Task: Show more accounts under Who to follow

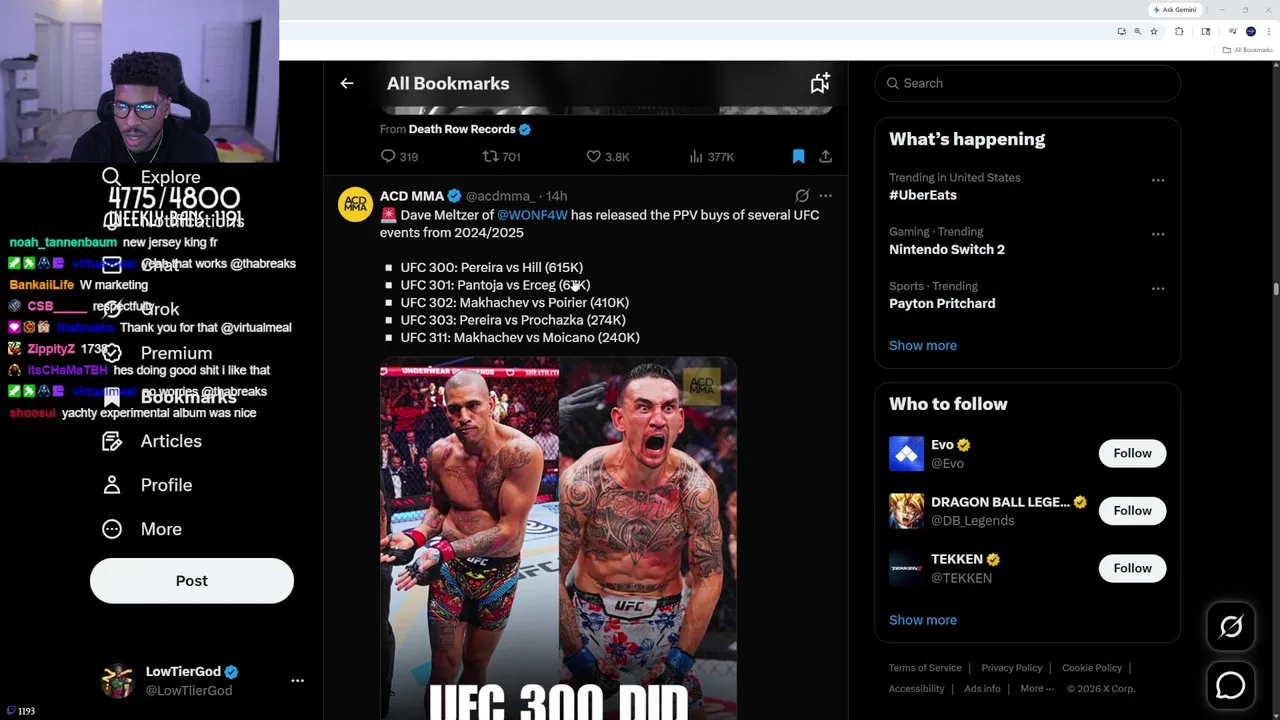Action: (923, 620)
